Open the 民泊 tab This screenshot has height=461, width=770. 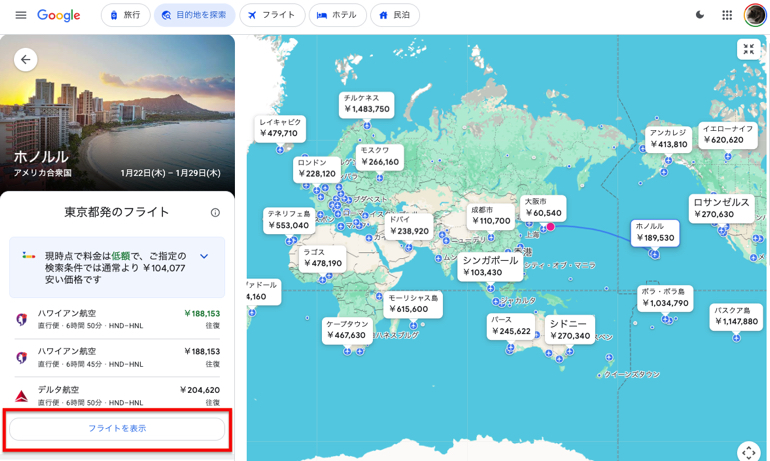[x=395, y=15]
